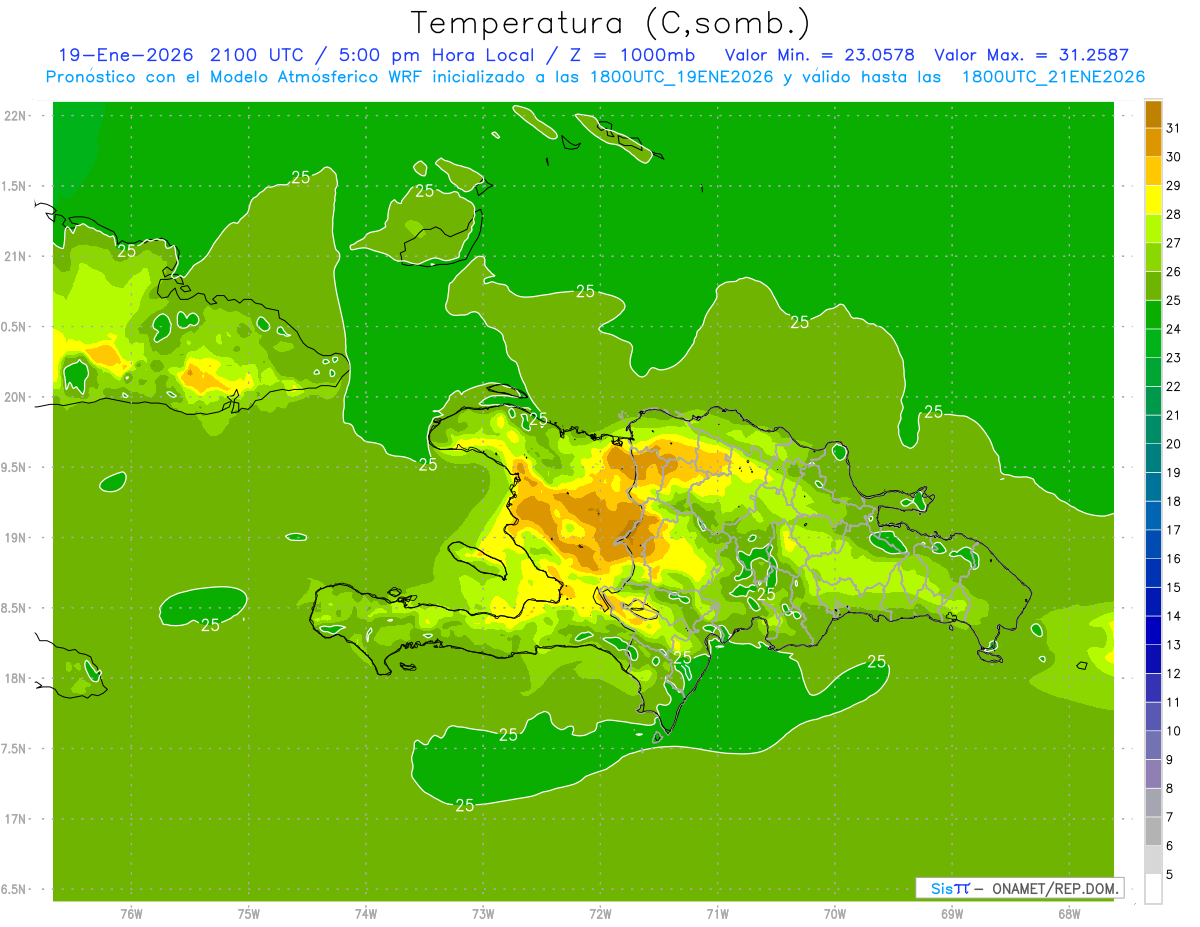1200x927 pixels.
Task: Pick the legend swatch between 30 and 31
Action: (x=1153, y=142)
